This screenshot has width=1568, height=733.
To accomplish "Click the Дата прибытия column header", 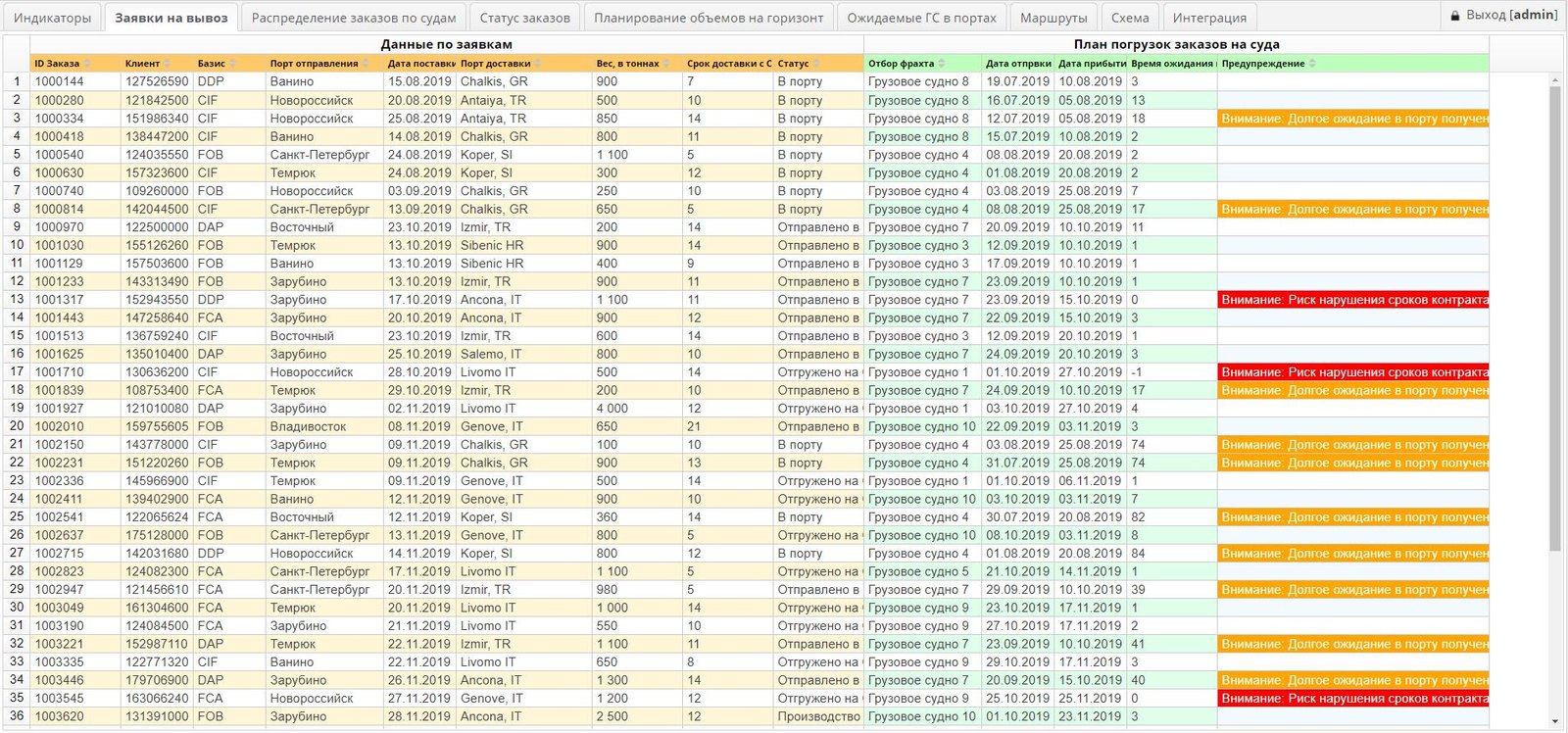I will [x=1091, y=64].
